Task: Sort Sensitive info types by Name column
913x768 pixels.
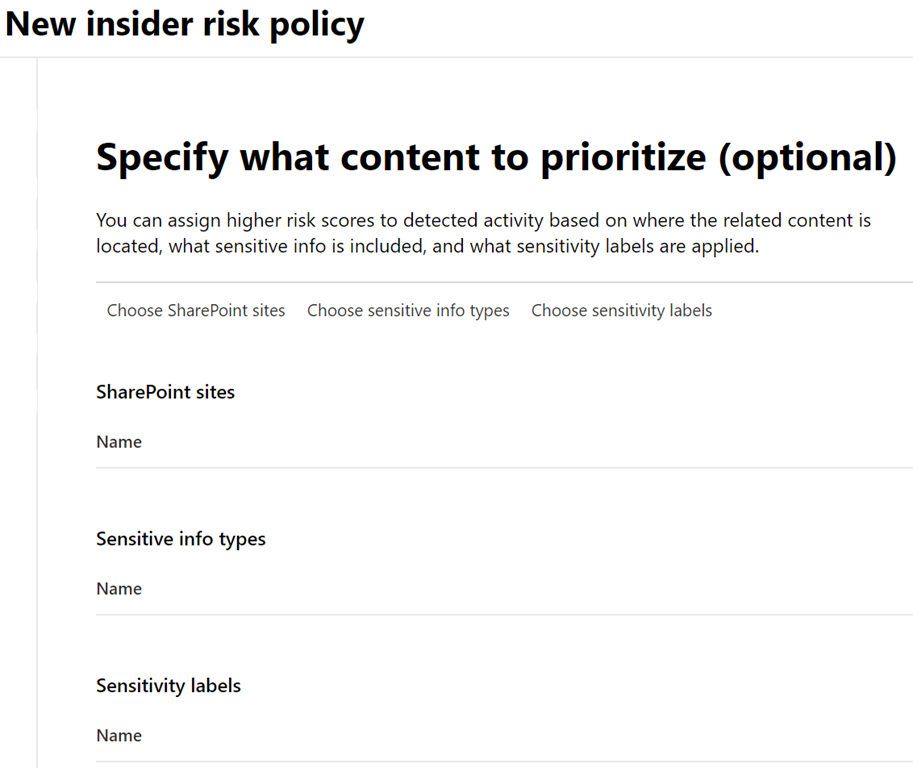Action: coord(119,589)
